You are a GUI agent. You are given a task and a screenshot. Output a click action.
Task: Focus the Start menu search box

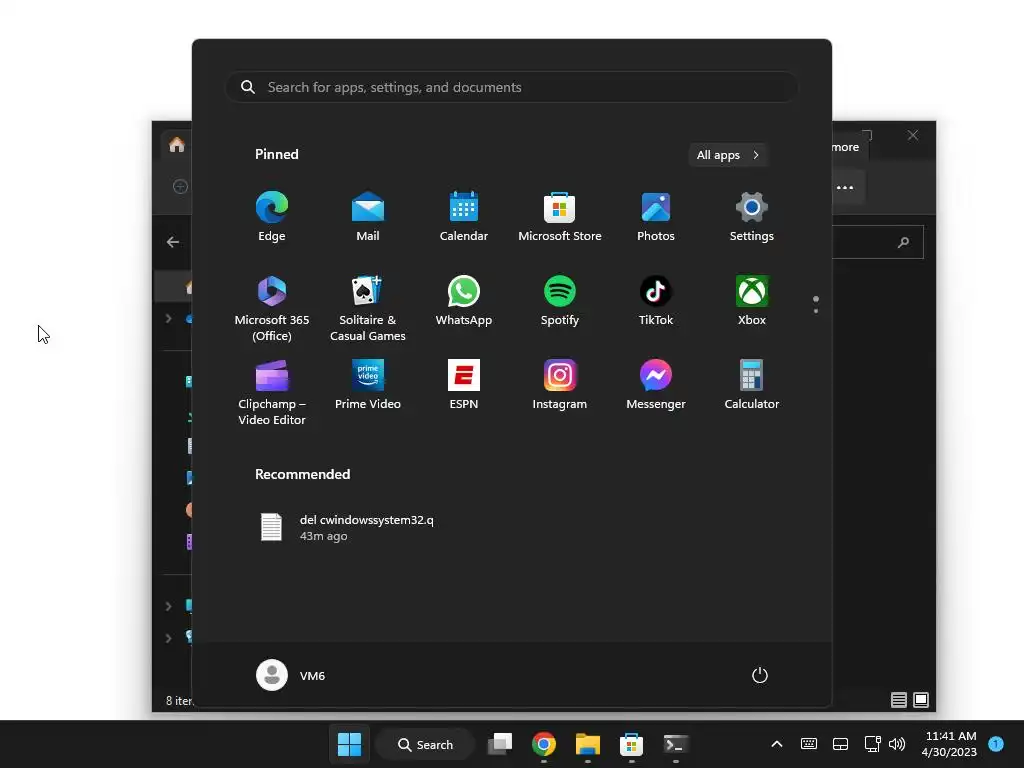pyautogui.click(x=512, y=87)
